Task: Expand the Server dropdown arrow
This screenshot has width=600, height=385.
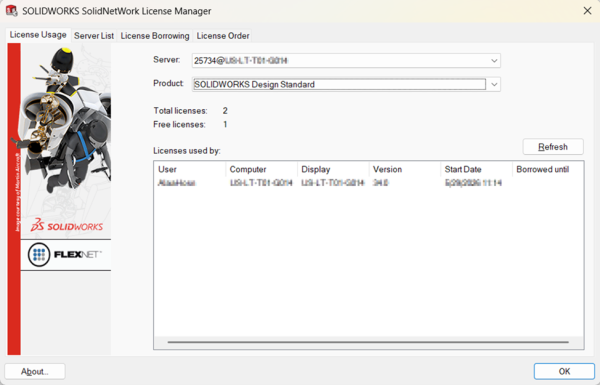Action: [494, 60]
